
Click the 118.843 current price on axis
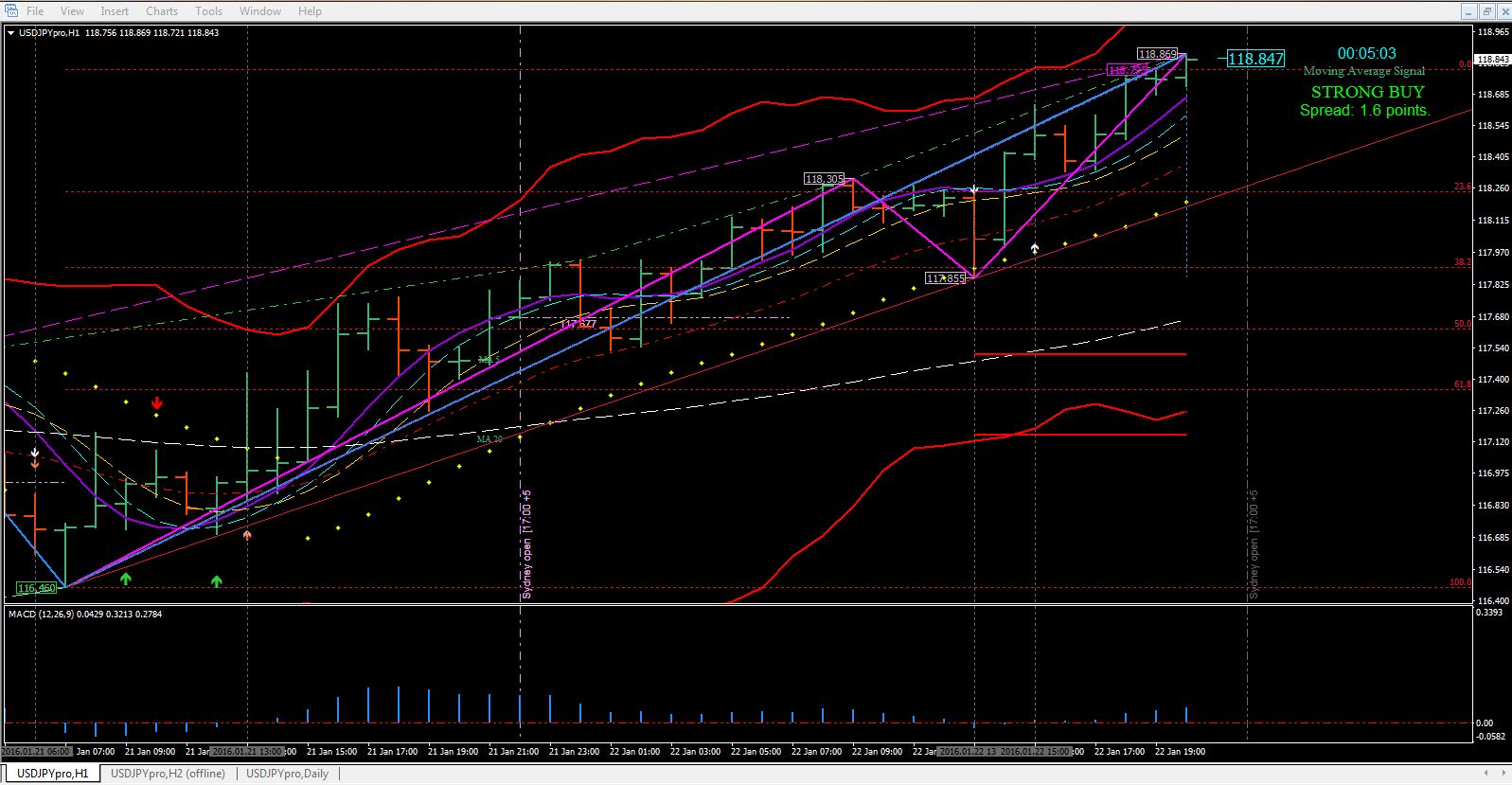[1493, 59]
